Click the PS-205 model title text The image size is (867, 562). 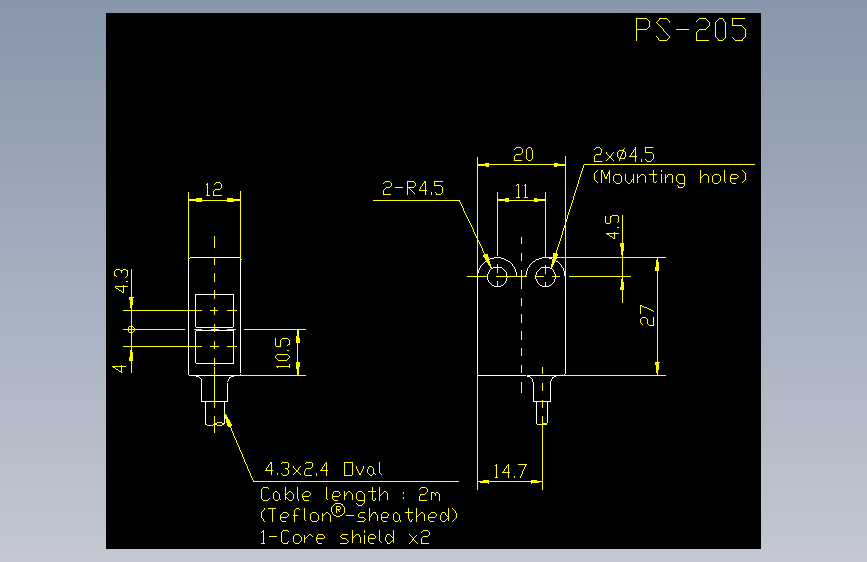coord(691,30)
